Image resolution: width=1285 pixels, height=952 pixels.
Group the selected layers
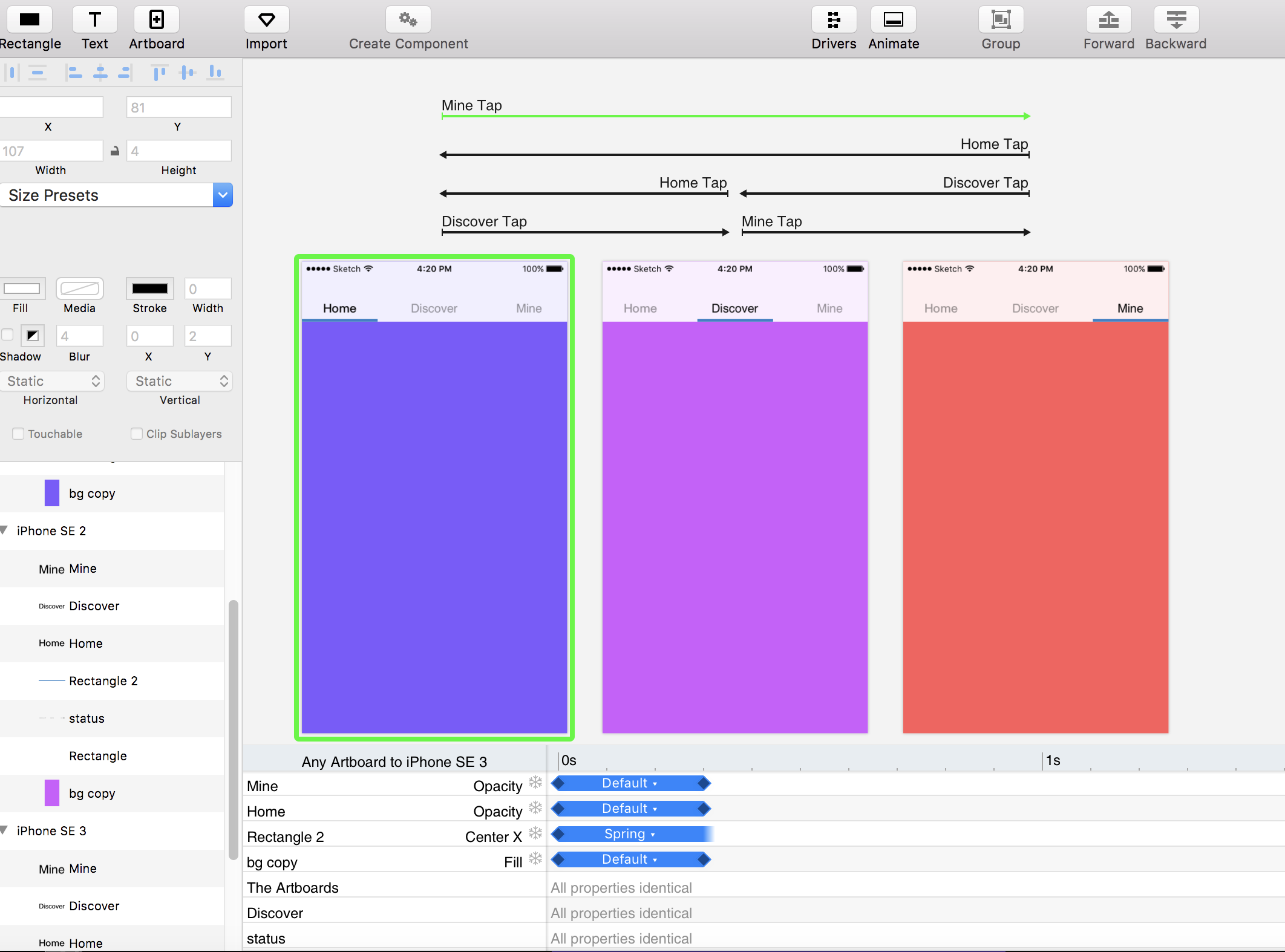click(x=1001, y=20)
